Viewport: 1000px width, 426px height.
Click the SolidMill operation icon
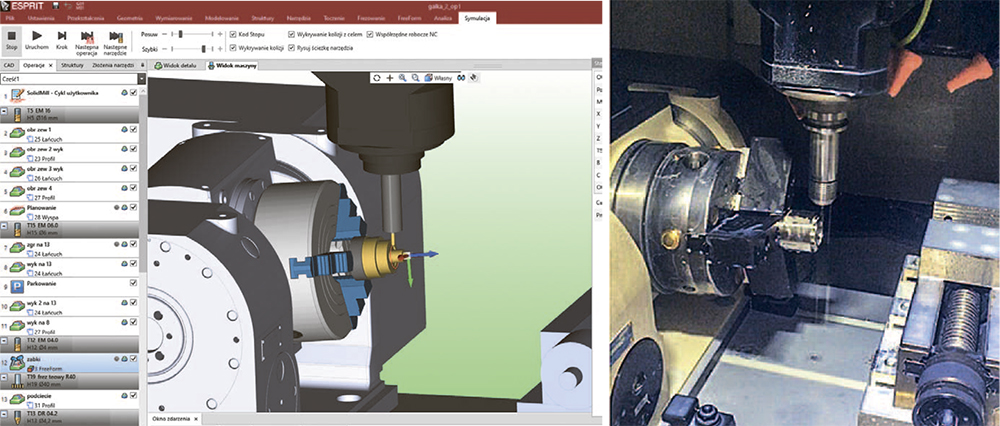tap(17, 96)
